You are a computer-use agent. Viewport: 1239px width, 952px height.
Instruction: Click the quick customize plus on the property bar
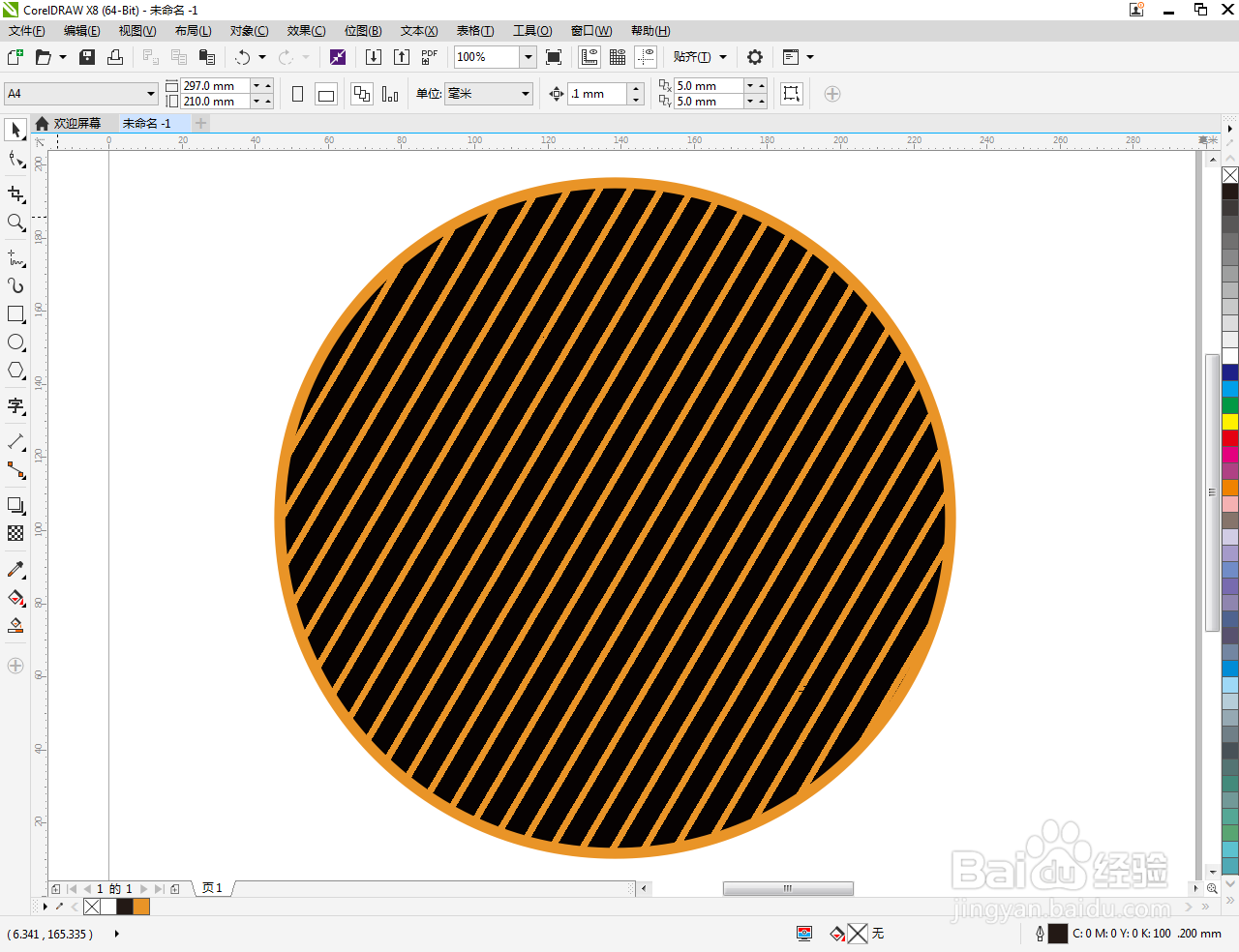[x=832, y=94]
